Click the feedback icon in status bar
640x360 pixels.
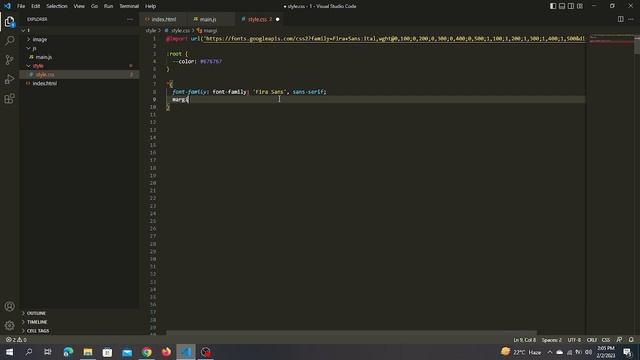pyautogui.click(x=619, y=340)
